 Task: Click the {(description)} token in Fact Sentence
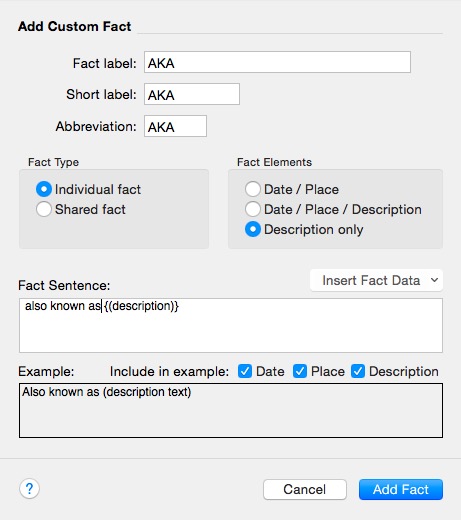141,306
